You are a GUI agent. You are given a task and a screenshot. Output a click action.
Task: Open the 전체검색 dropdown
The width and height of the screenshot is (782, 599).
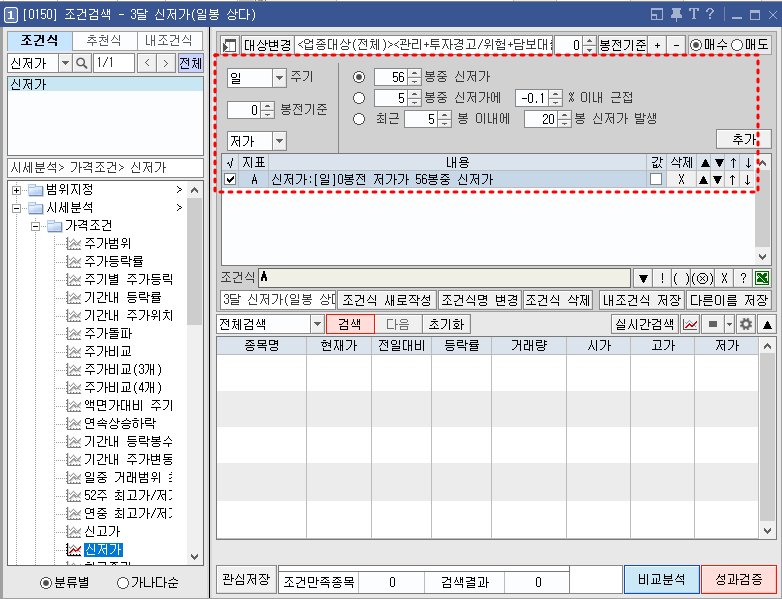[317, 325]
